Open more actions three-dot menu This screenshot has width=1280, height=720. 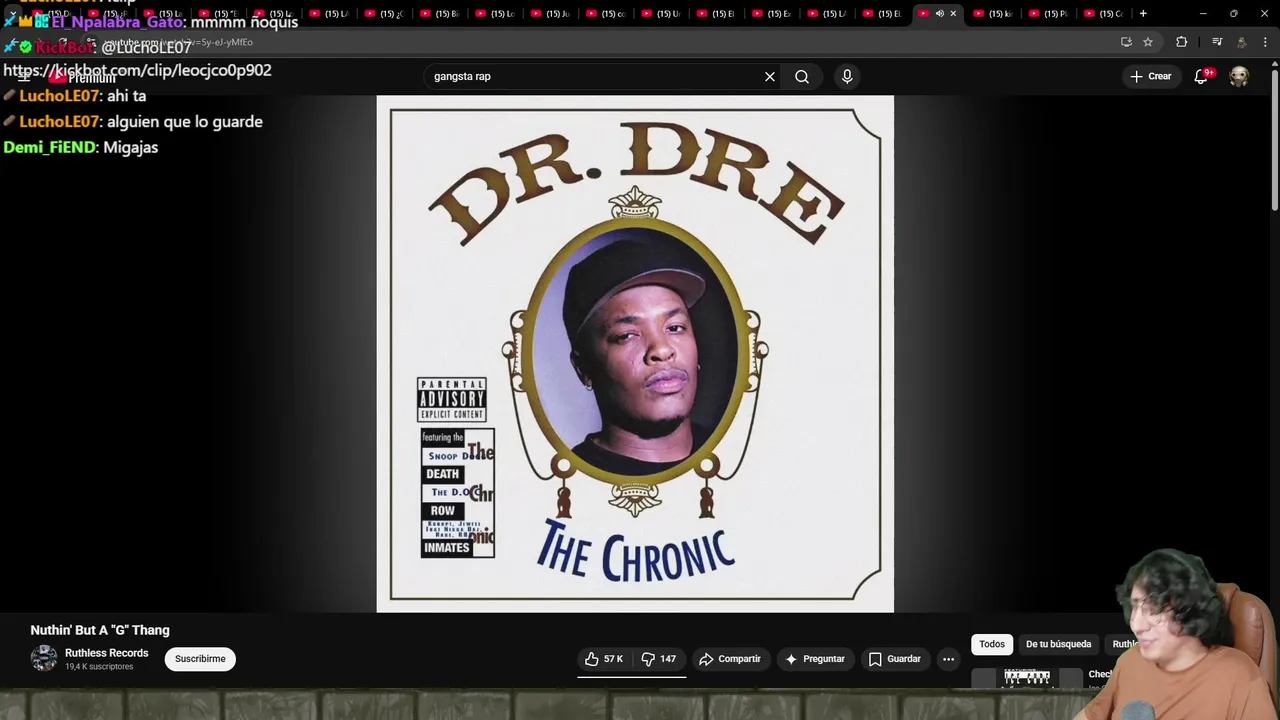point(948,659)
